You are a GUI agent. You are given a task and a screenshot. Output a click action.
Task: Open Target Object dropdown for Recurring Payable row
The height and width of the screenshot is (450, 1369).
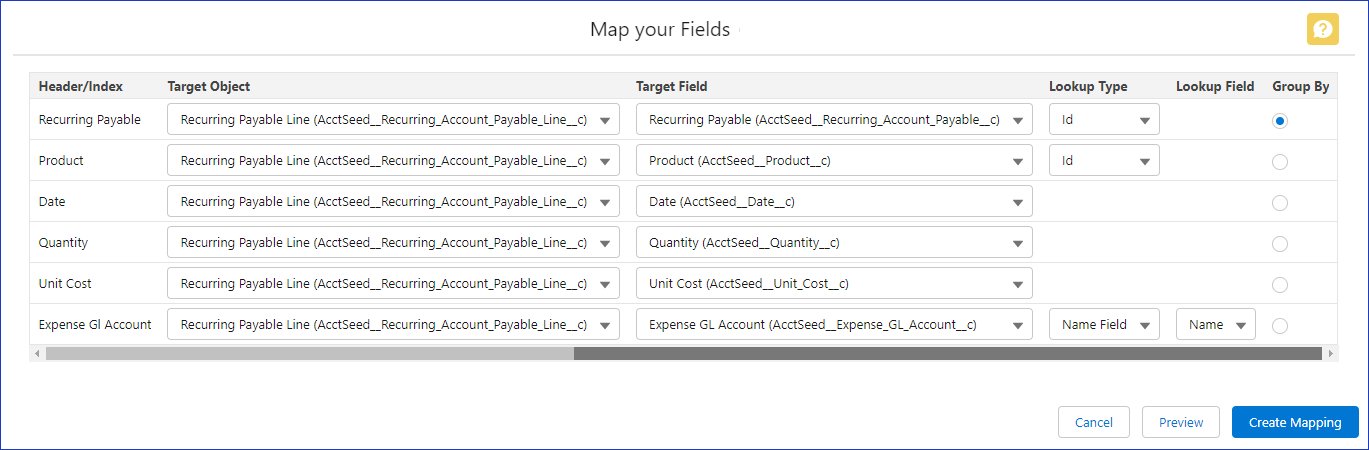[393, 120]
